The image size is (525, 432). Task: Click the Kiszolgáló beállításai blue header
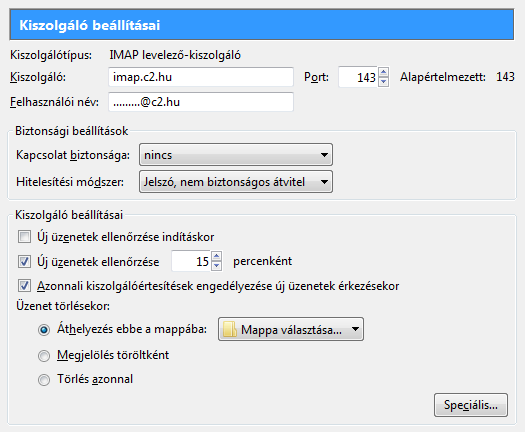pos(262,25)
